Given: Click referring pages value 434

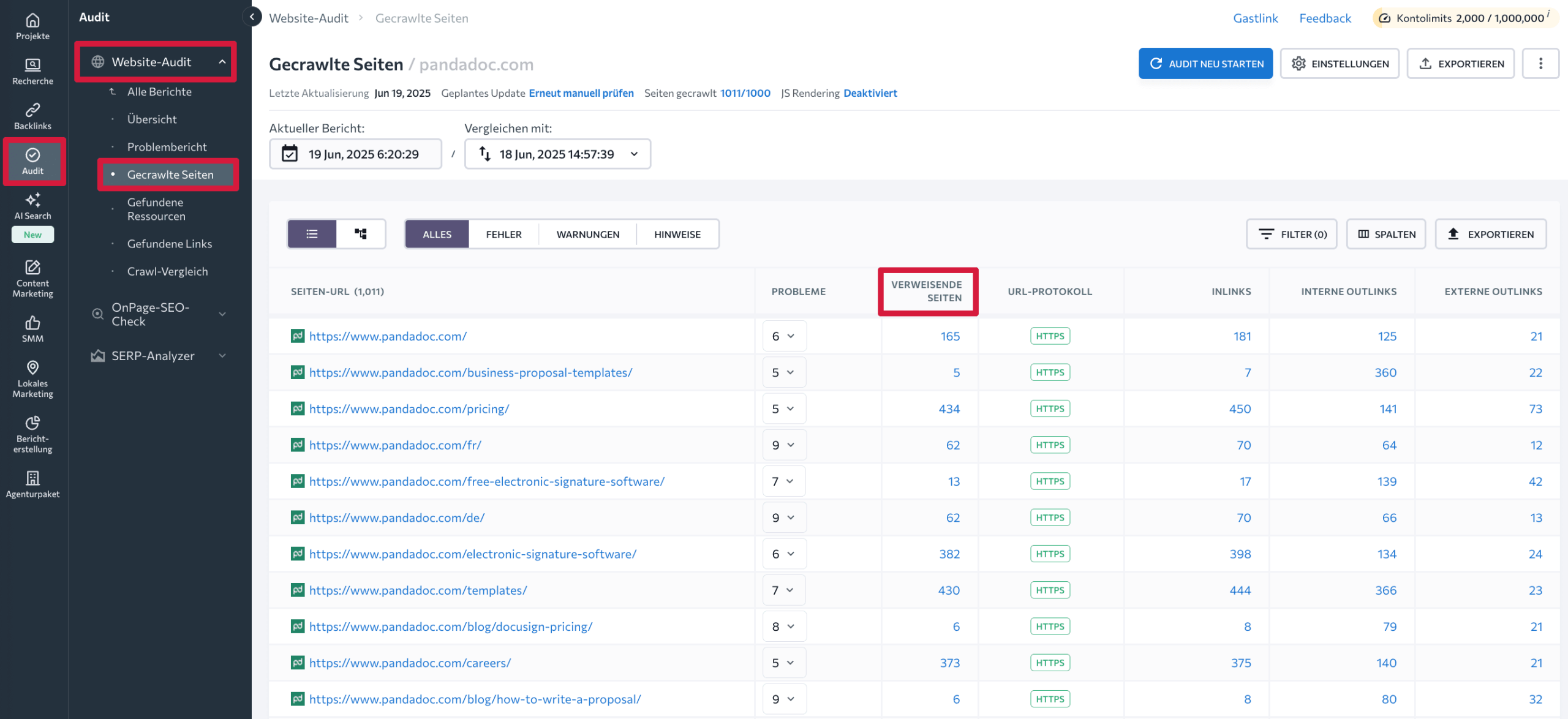Looking at the screenshot, I should pyautogui.click(x=949, y=408).
